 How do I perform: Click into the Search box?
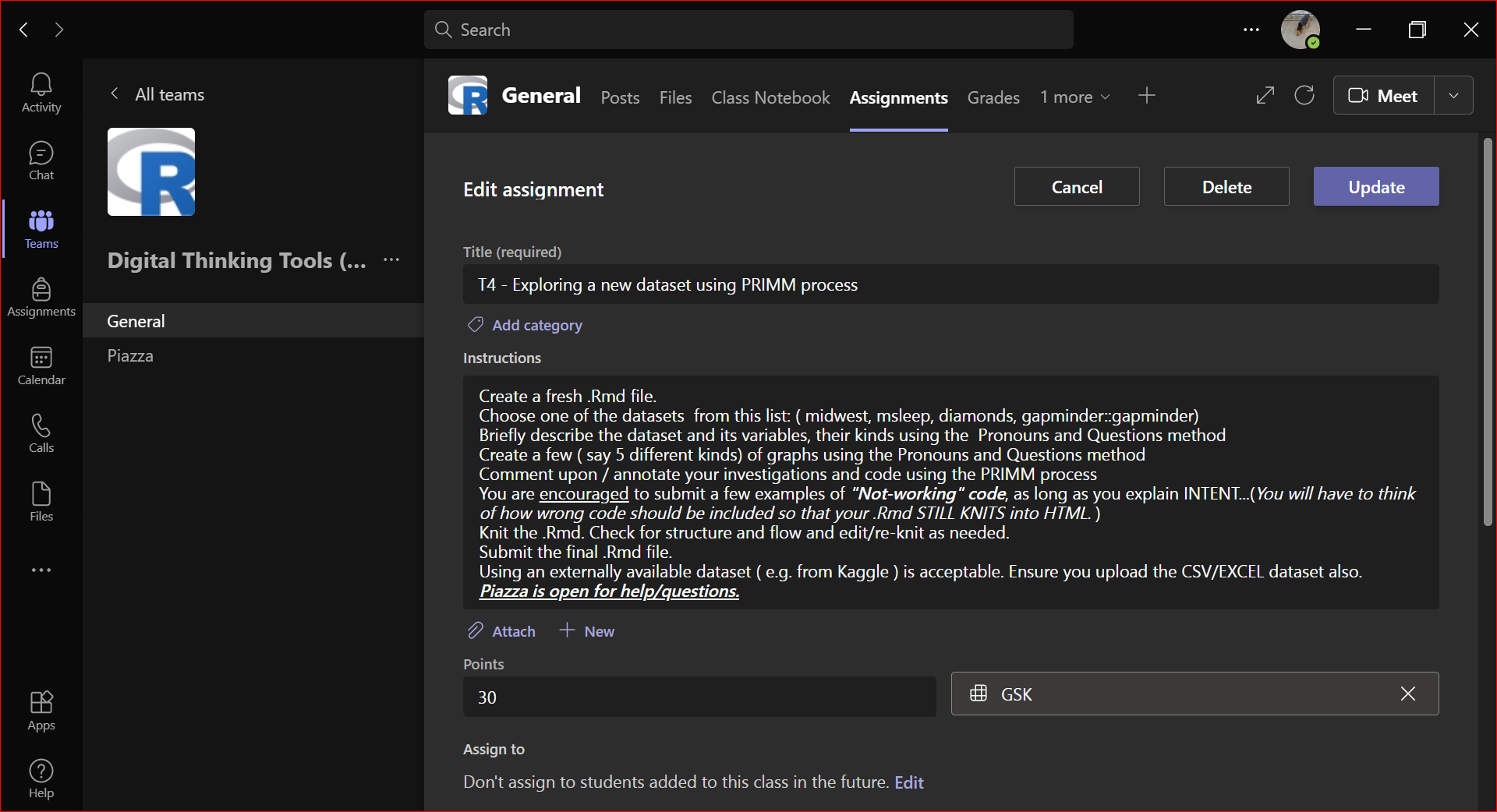[x=748, y=30]
